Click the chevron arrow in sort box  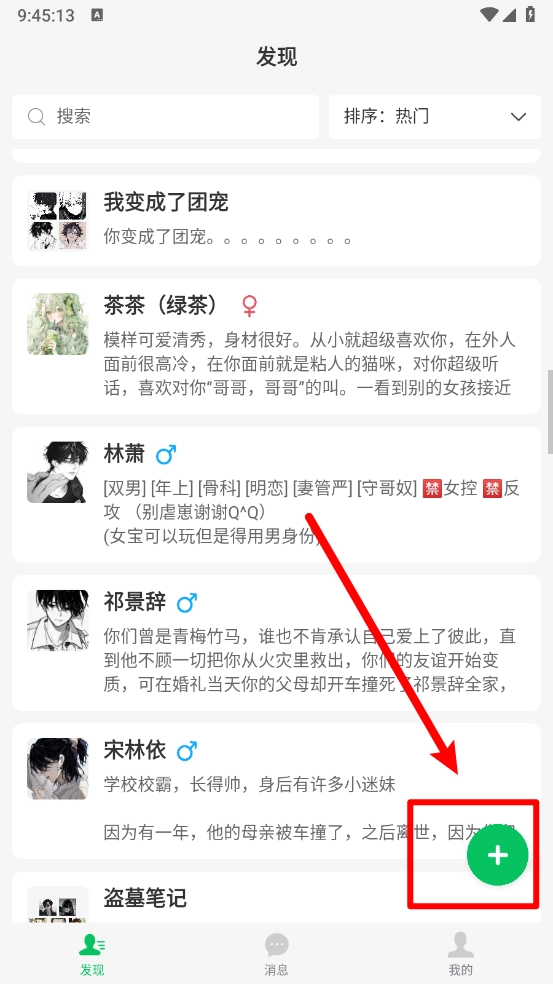(x=518, y=117)
